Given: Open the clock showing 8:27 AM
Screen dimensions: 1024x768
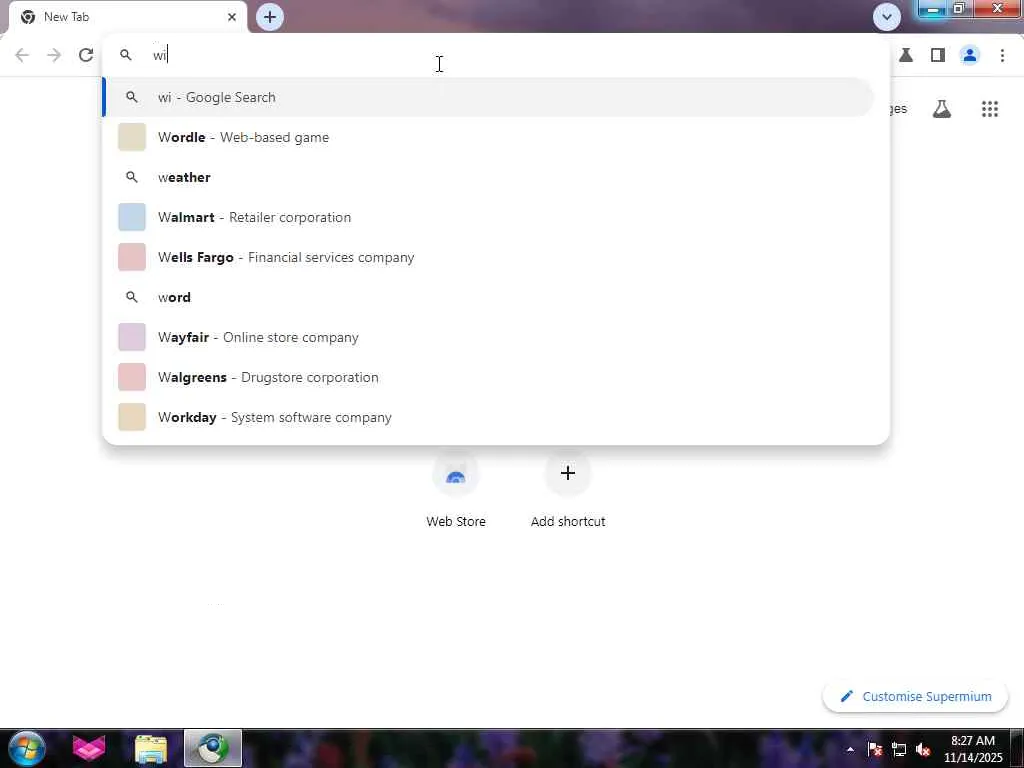Looking at the screenshot, I should point(972,749).
